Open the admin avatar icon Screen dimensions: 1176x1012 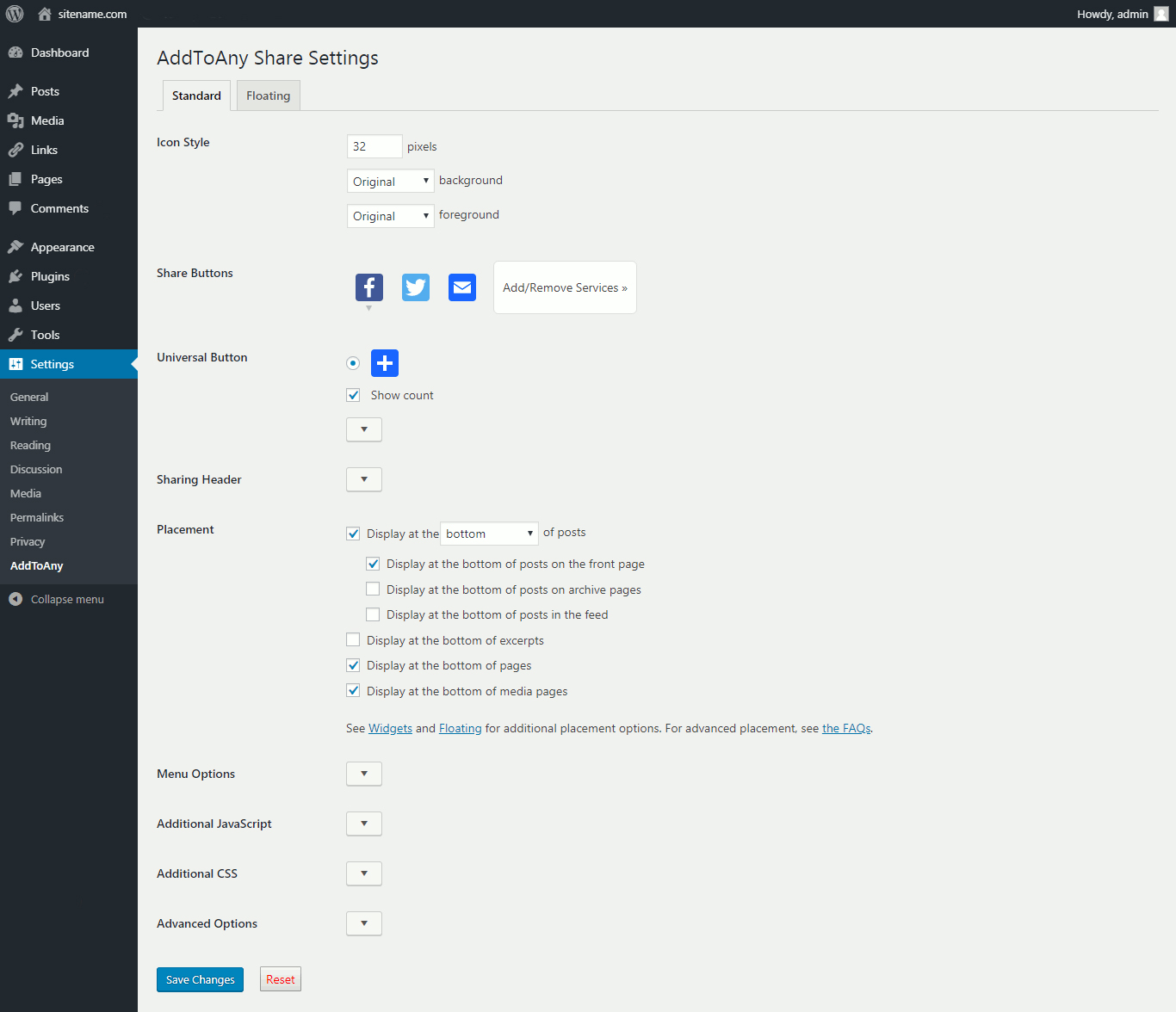[1161, 14]
